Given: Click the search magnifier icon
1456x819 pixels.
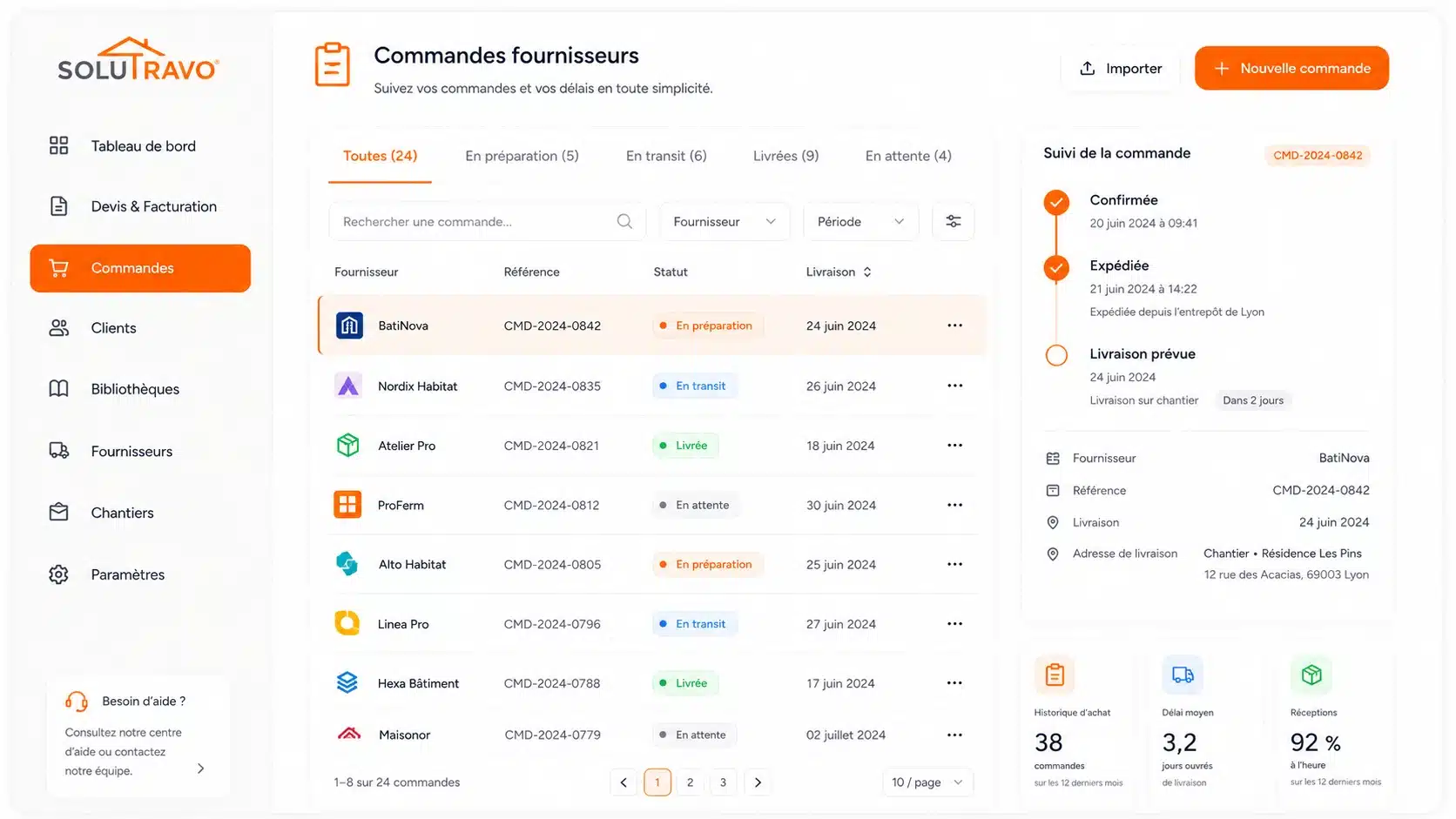Looking at the screenshot, I should [x=624, y=222].
